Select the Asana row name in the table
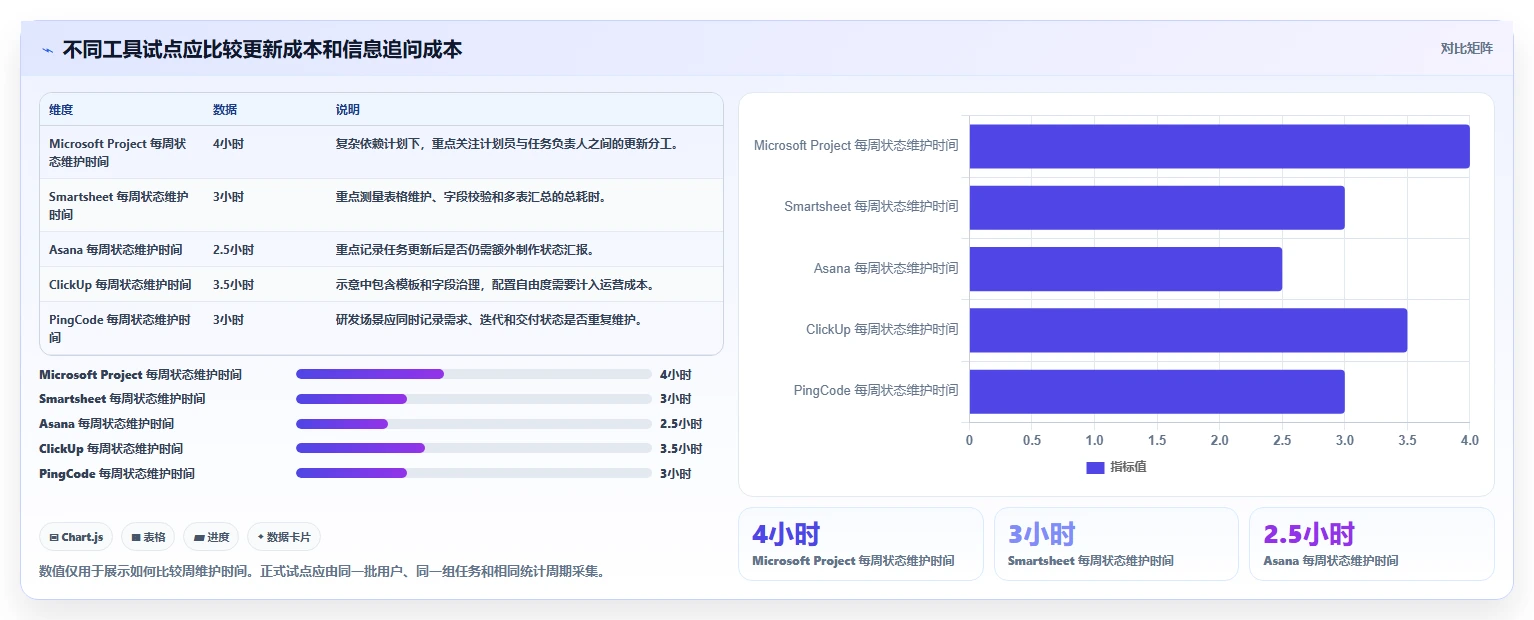Viewport: 1534px width, 620px height. (x=116, y=250)
